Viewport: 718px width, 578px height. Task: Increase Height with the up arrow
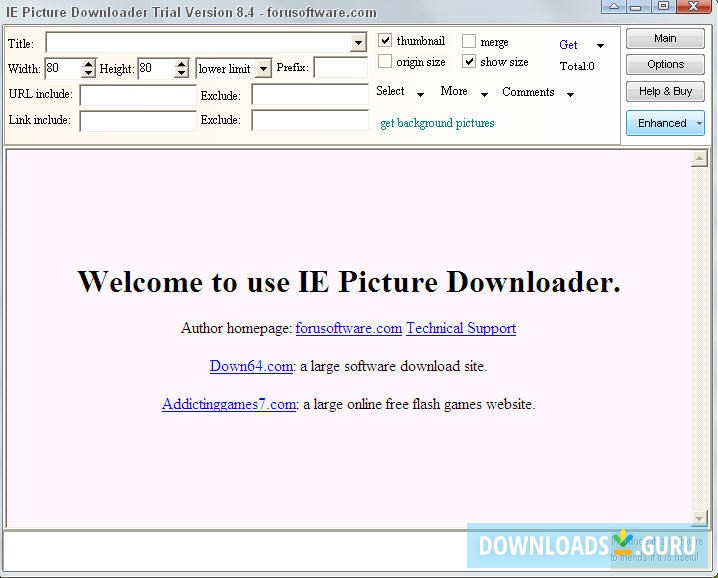pos(182,64)
